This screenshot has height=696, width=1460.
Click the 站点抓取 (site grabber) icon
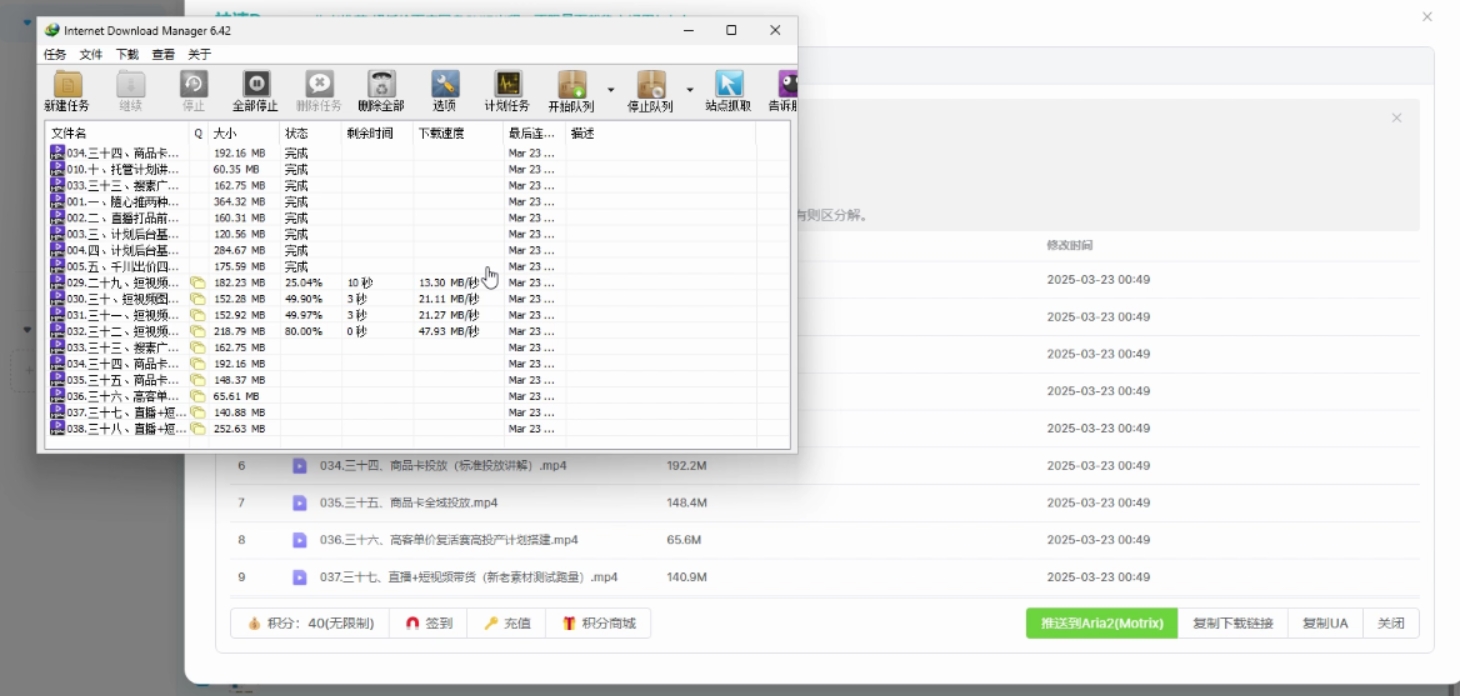(729, 84)
